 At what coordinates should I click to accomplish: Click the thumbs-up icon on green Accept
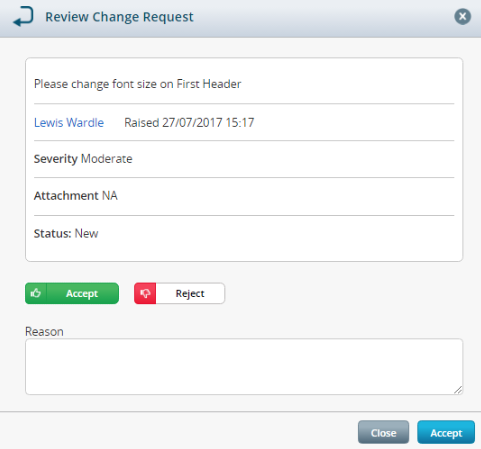click(x=36, y=293)
